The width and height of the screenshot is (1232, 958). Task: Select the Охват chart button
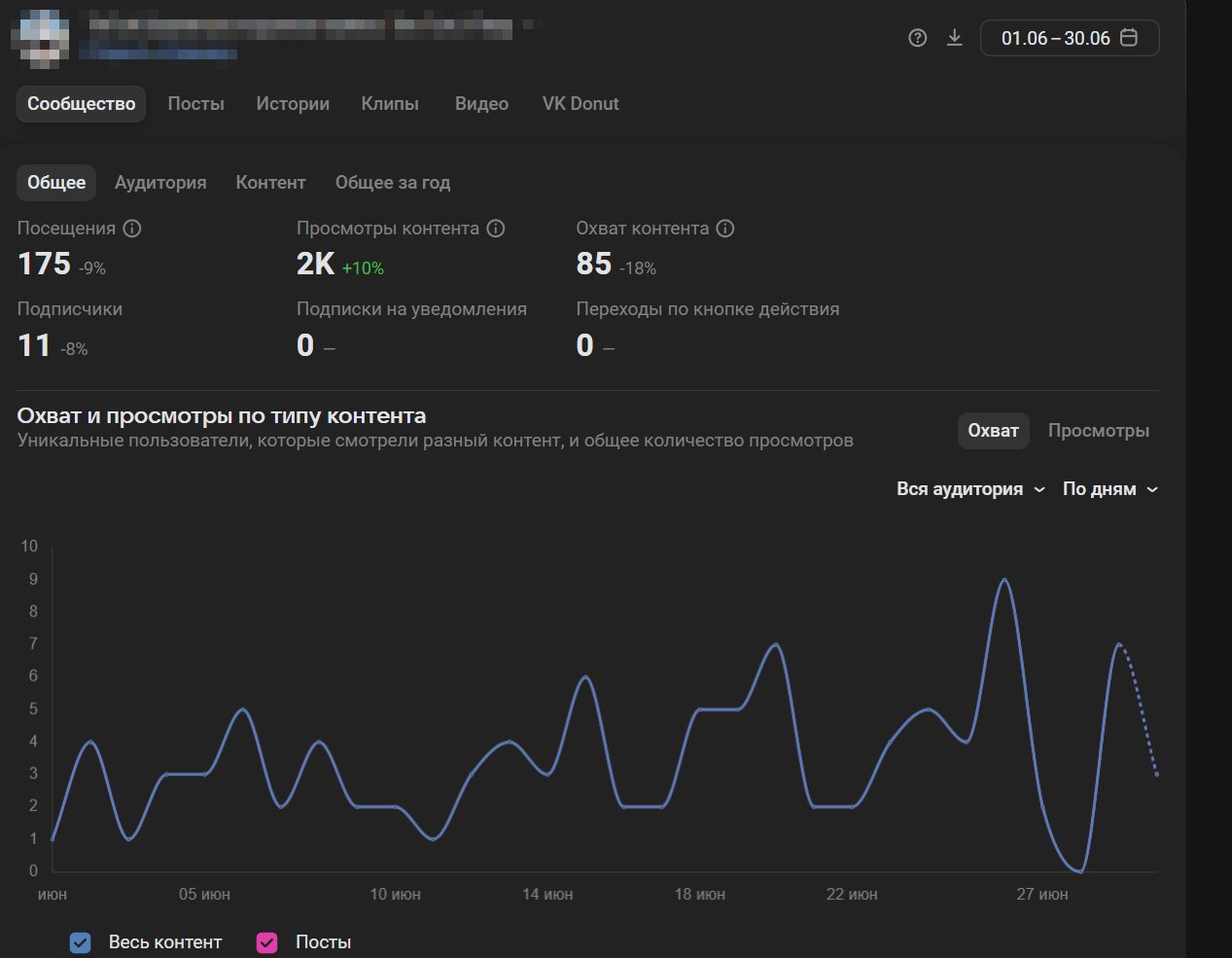tap(993, 431)
